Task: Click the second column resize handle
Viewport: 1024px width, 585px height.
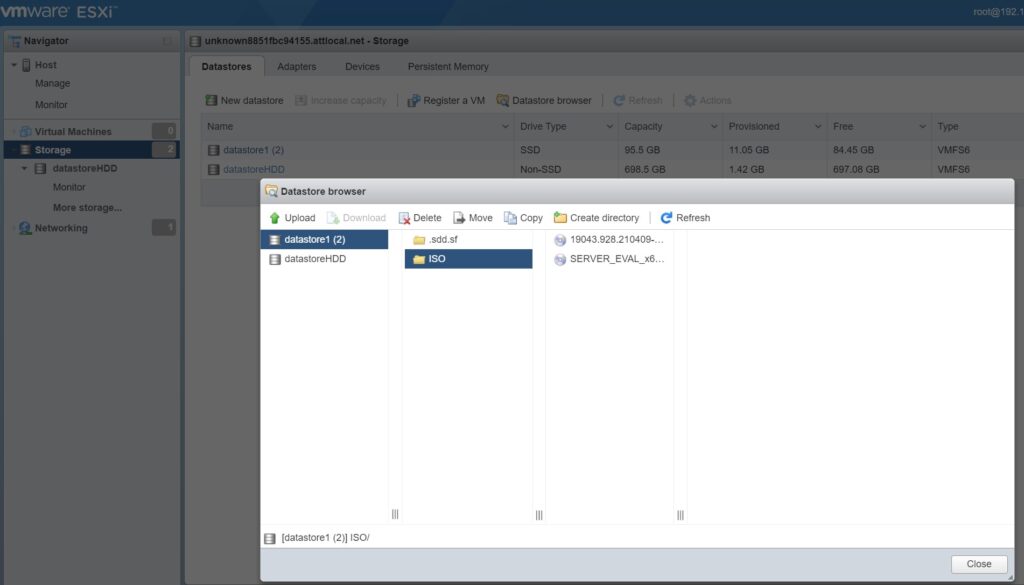Action: pyautogui.click(x=539, y=515)
